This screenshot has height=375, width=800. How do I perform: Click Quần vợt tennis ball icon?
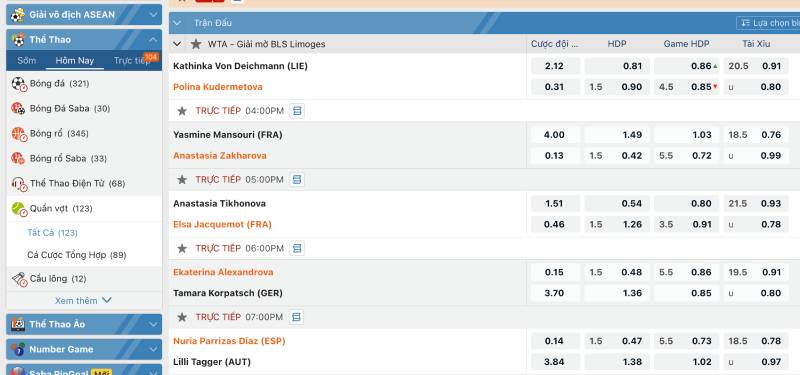[19, 209]
